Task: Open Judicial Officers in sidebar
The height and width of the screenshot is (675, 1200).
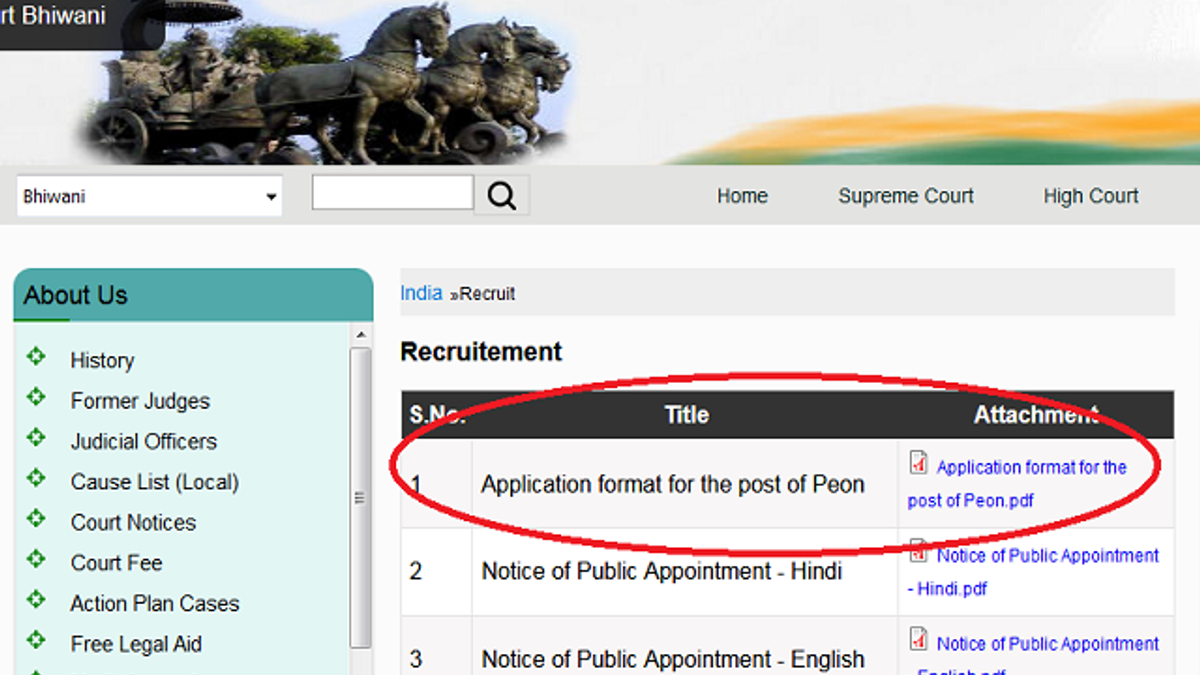Action: [143, 441]
